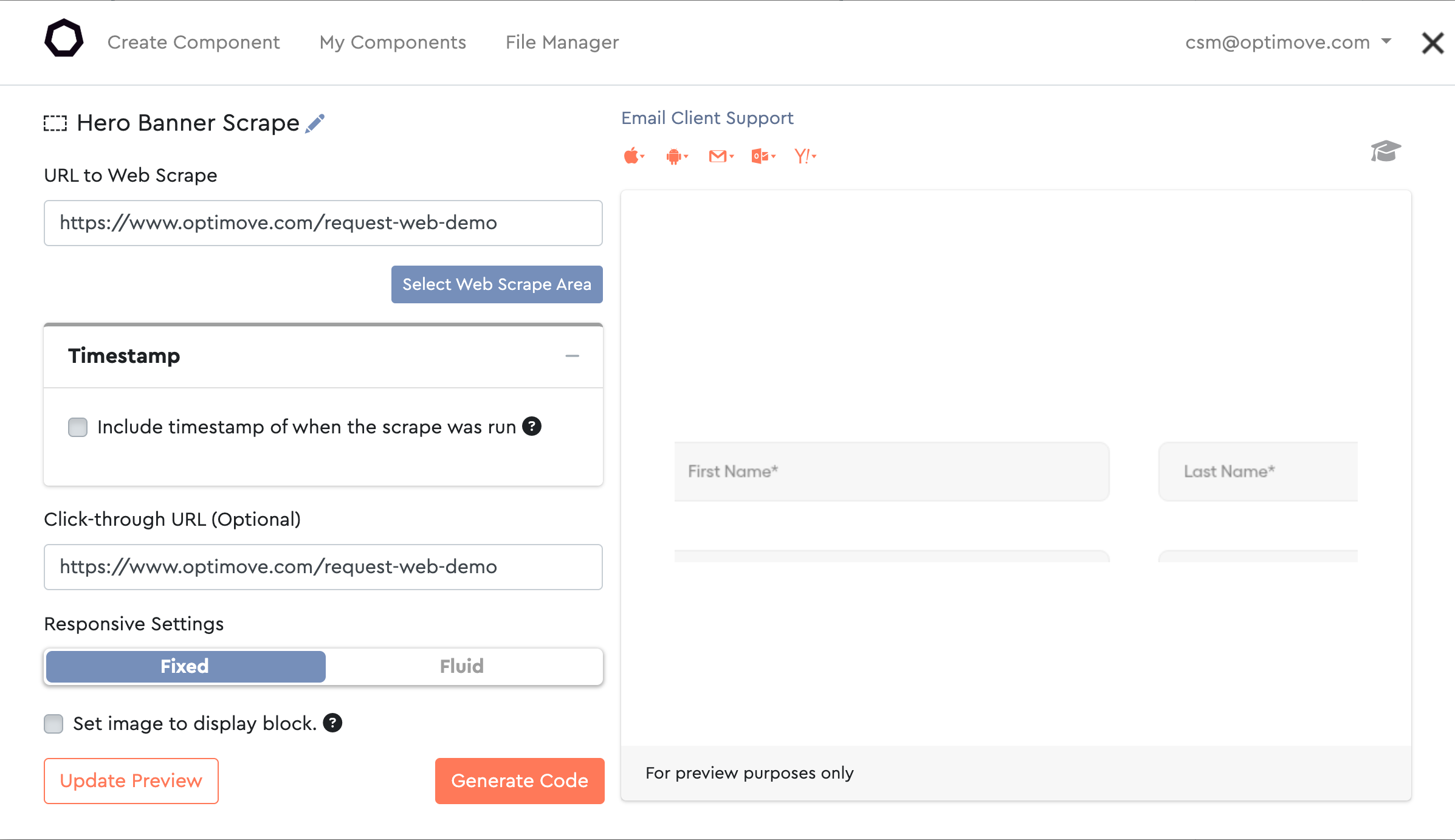Go to My Components
The height and width of the screenshot is (840, 1455).
(393, 42)
